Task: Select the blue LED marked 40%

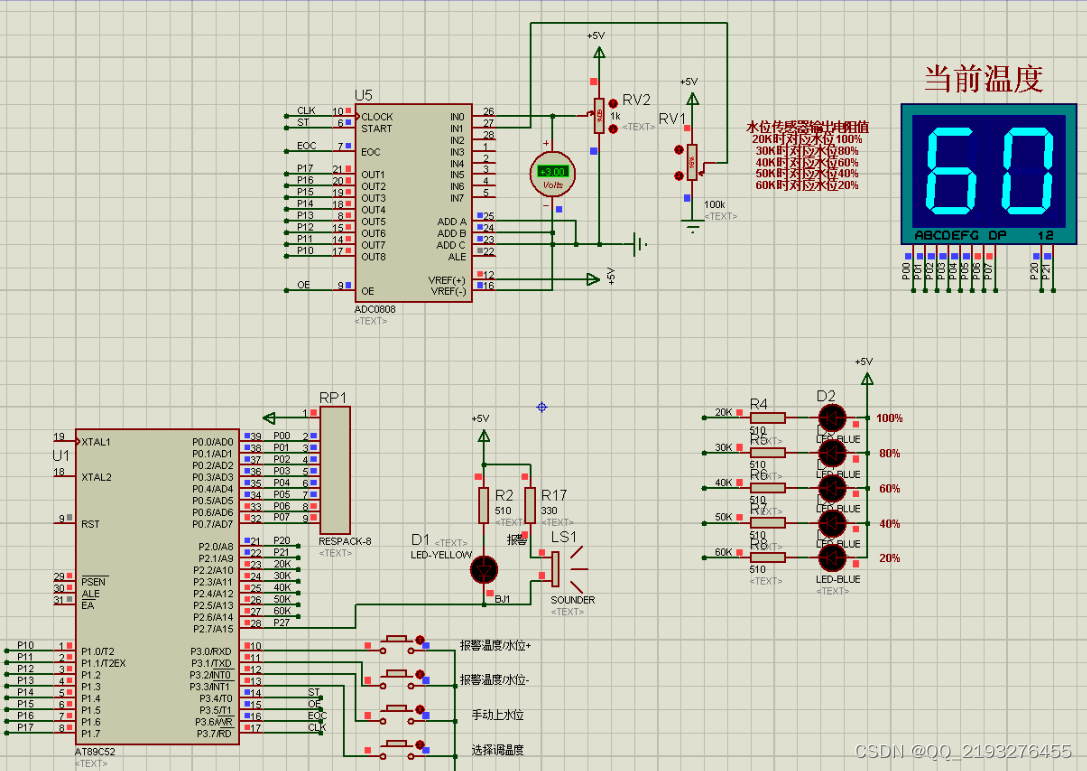Action: pyautogui.click(x=833, y=523)
